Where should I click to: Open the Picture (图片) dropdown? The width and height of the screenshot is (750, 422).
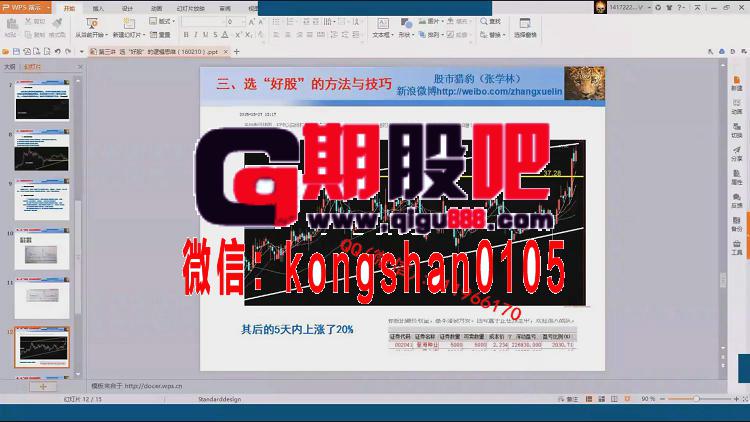pyautogui.click(x=431, y=21)
